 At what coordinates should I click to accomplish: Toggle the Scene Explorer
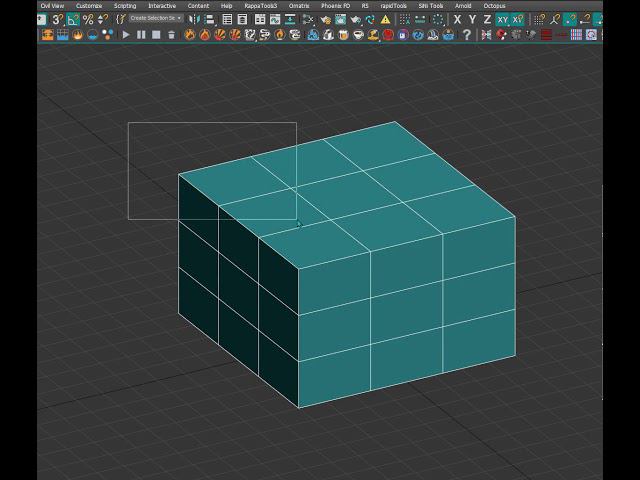coord(227,19)
